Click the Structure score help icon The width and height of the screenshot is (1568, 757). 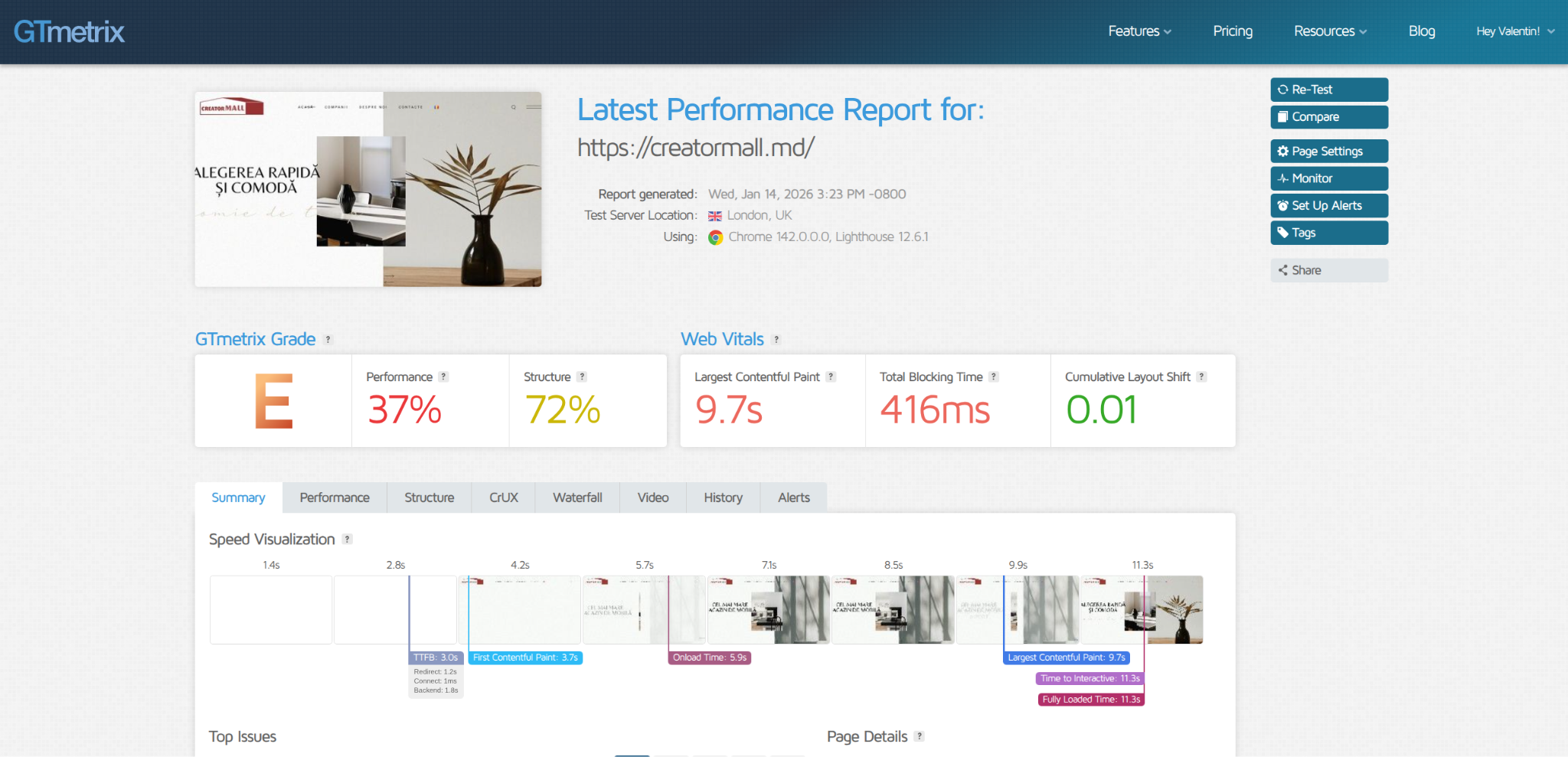click(582, 377)
